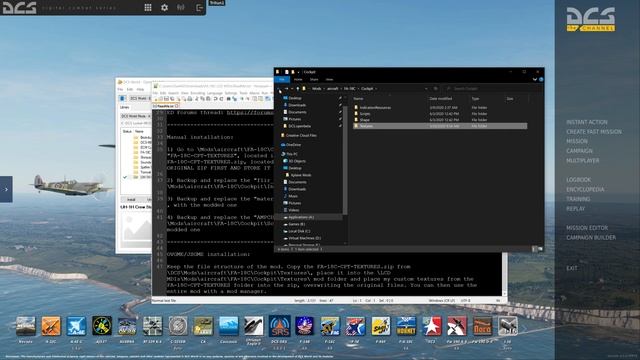The height and width of the screenshot is (360, 640).
Task: Open MISSION EDITOR from the DCS menu
Action: 587,228
